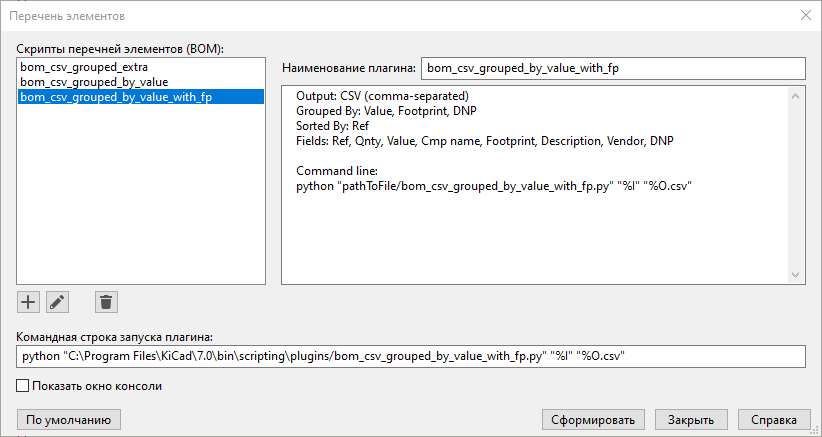Close the dialog with the X icon
Viewport: 822px width, 437px height.
[806, 15]
